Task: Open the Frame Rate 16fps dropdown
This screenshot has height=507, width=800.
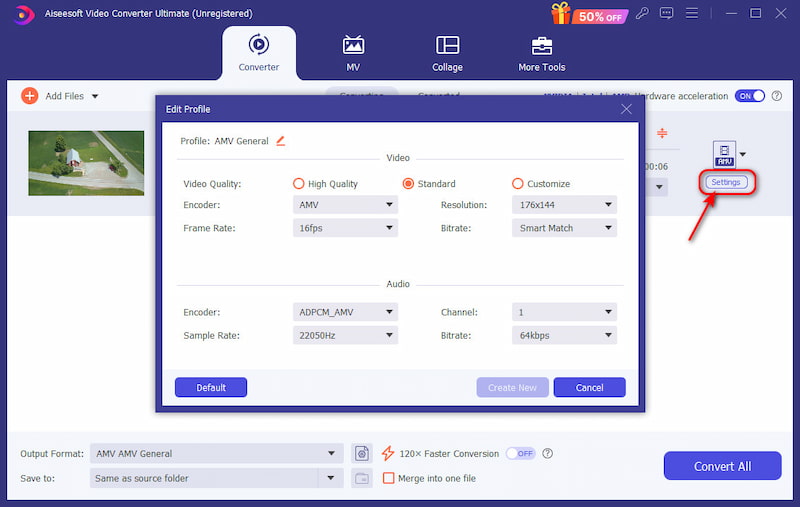Action: click(x=345, y=228)
